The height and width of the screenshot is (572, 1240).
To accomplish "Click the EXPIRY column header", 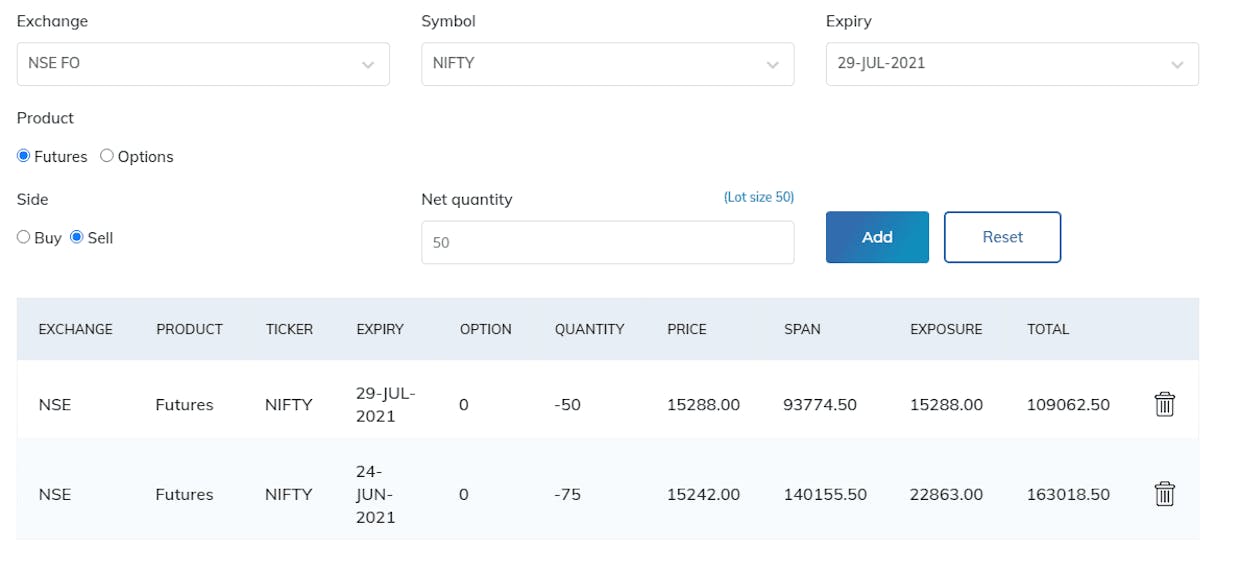I will [x=380, y=329].
